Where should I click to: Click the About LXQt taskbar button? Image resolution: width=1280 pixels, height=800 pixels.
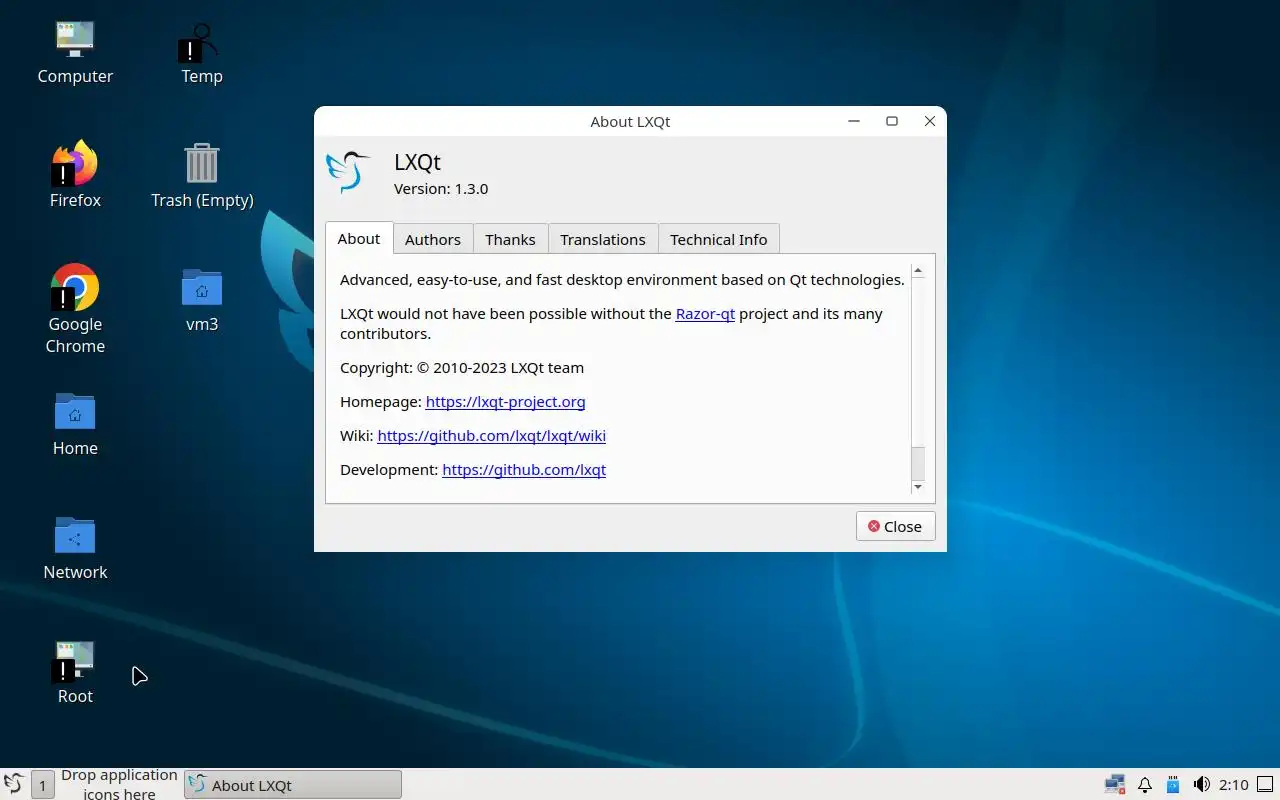(293, 785)
